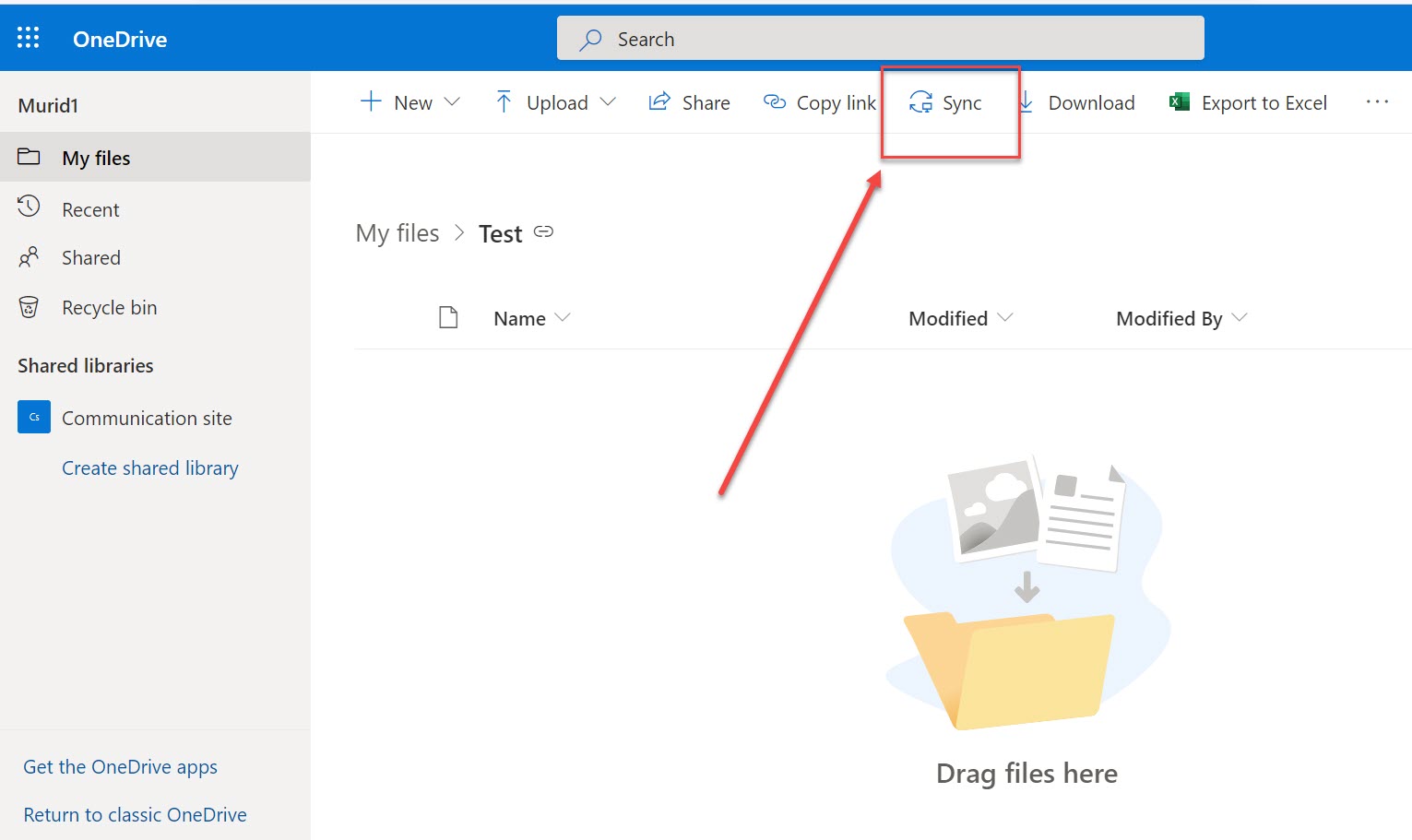Click the Share icon in toolbar
Viewport: 1412px width, 840px height.
(659, 101)
